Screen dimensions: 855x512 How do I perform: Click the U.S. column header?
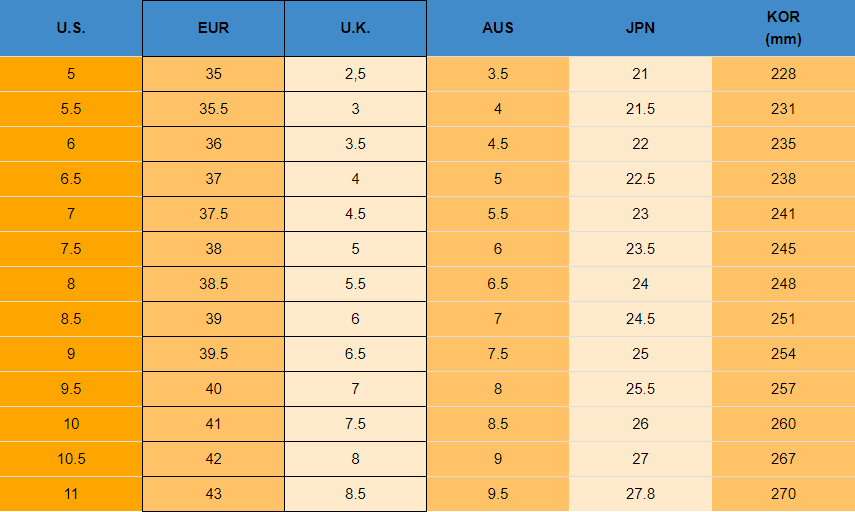71,28
